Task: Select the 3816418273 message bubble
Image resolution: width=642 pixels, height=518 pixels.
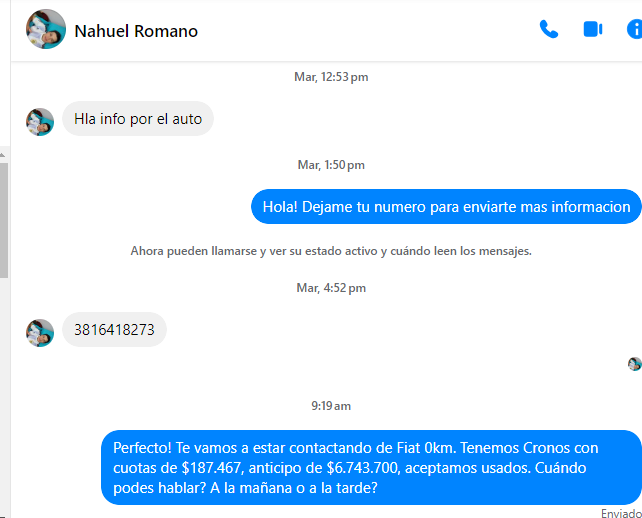Action: tap(114, 330)
